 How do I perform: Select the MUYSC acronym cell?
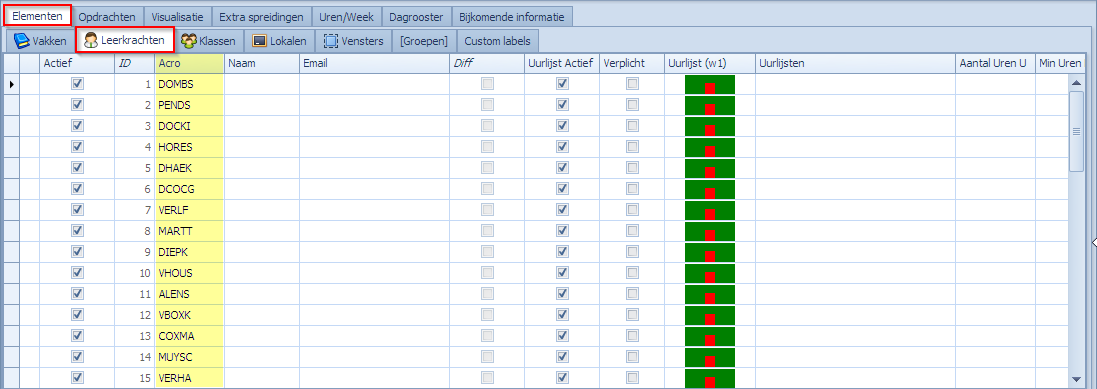click(189, 357)
